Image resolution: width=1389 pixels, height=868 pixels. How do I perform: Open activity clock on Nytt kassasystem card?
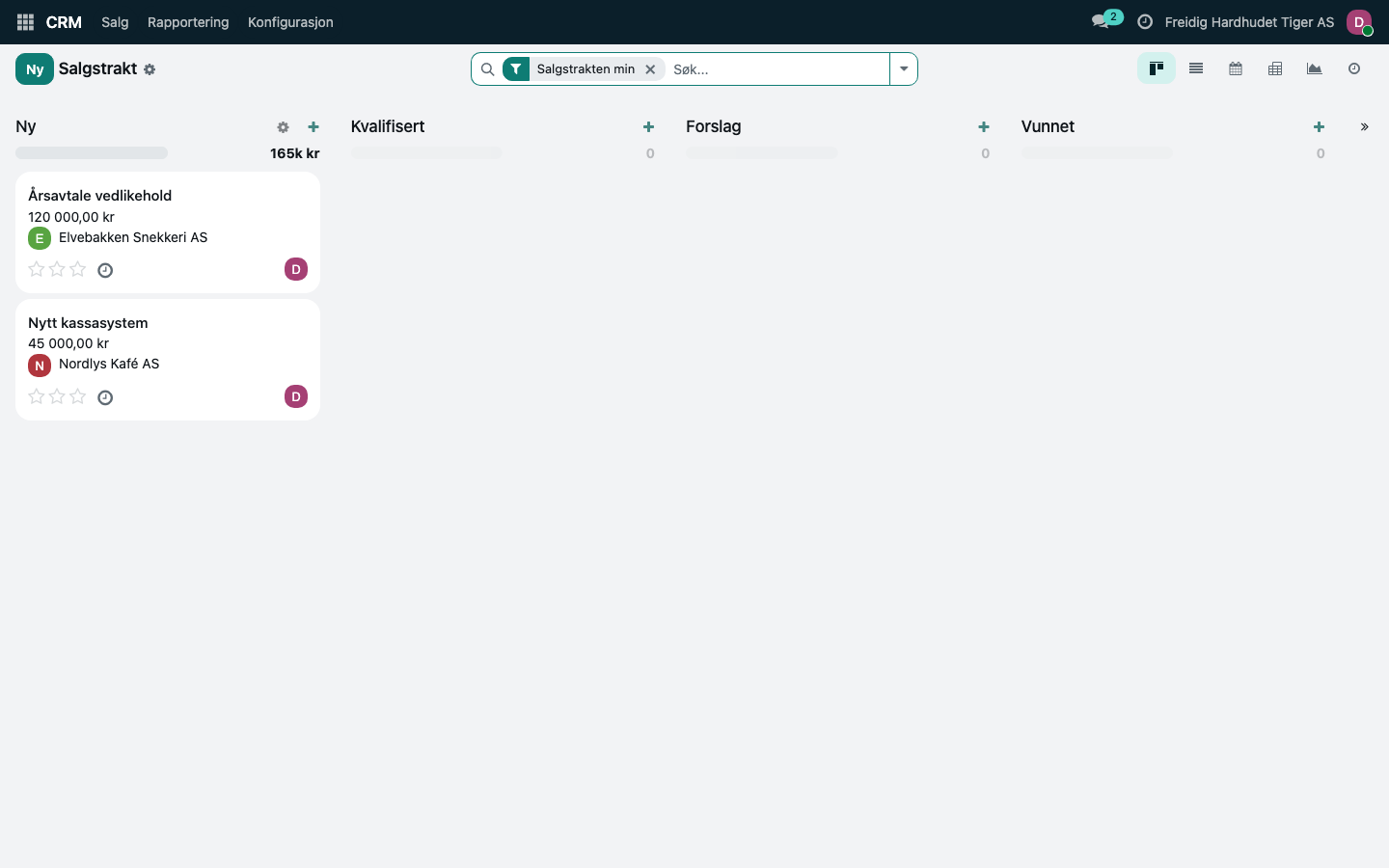(105, 397)
